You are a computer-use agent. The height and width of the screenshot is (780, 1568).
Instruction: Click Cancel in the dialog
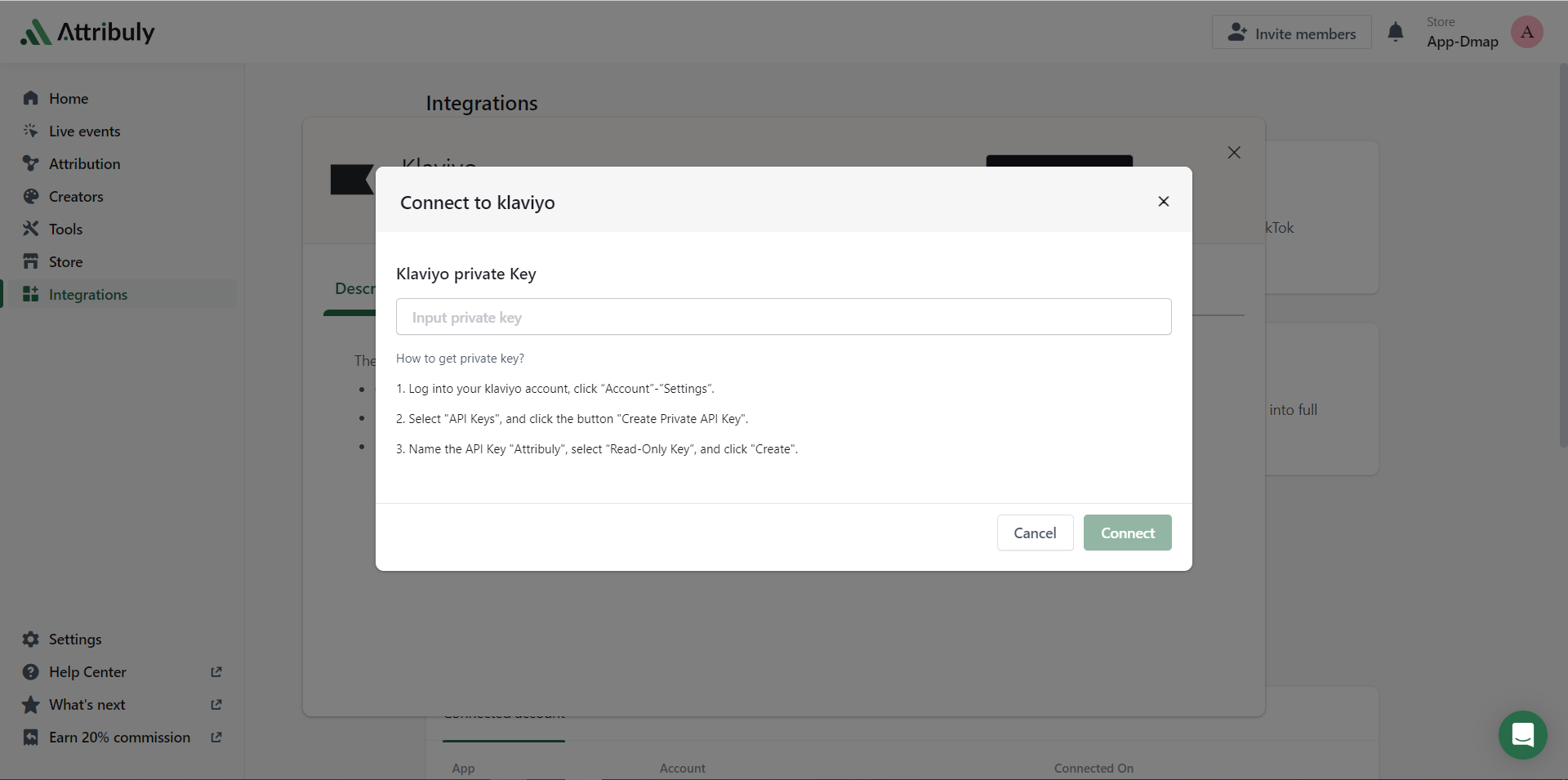coord(1035,533)
